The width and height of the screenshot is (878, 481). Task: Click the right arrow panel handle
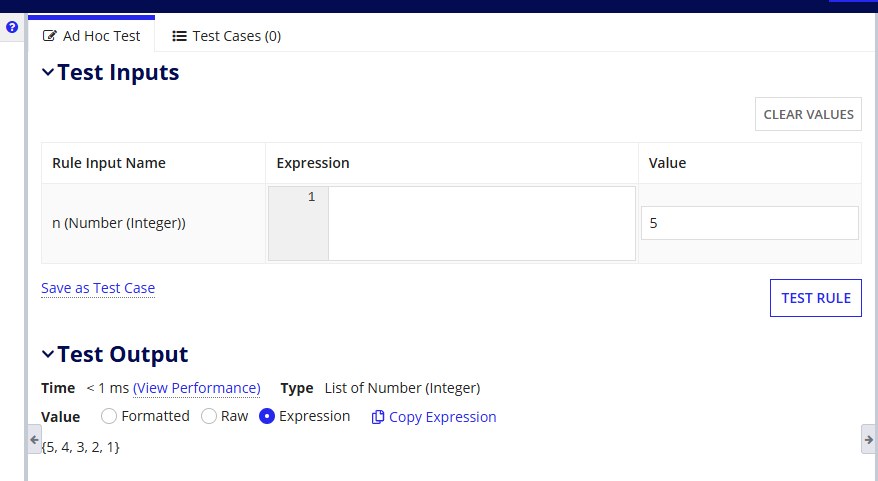(868, 440)
